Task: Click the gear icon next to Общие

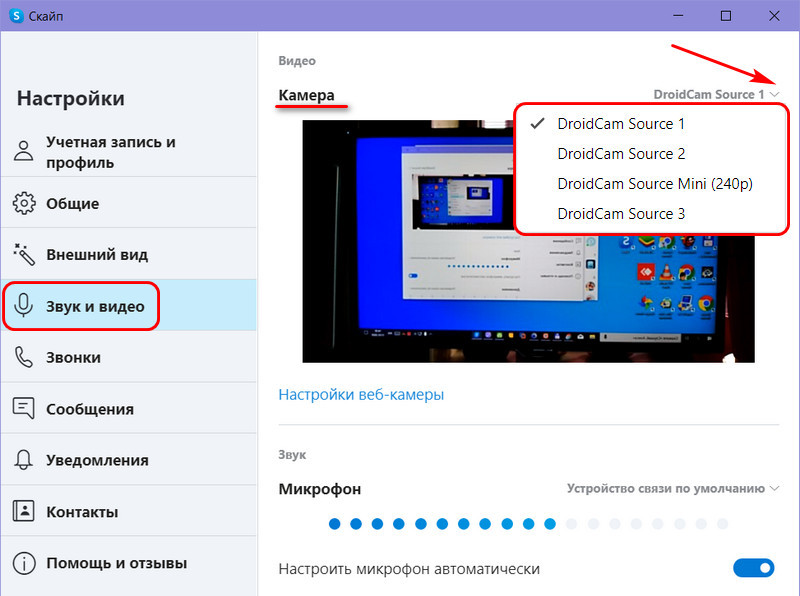Action: pyautogui.click(x=23, y=203)
